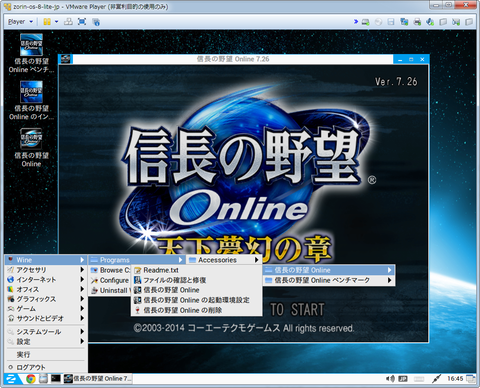Click the floppy drive device icon

391,22
